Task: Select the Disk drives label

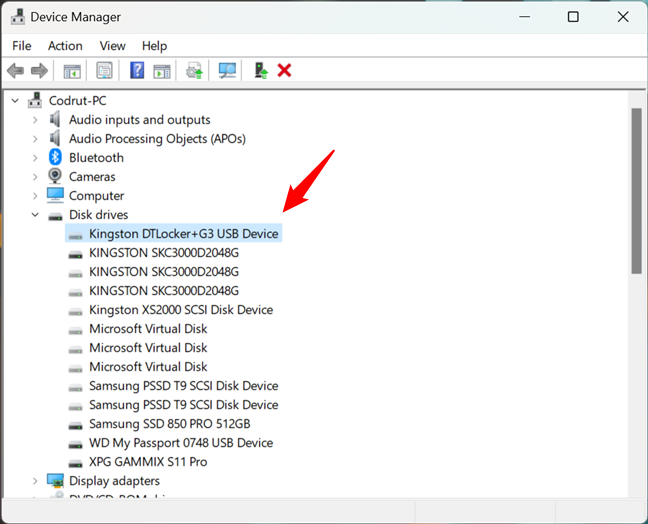Action: pos(98,214)
